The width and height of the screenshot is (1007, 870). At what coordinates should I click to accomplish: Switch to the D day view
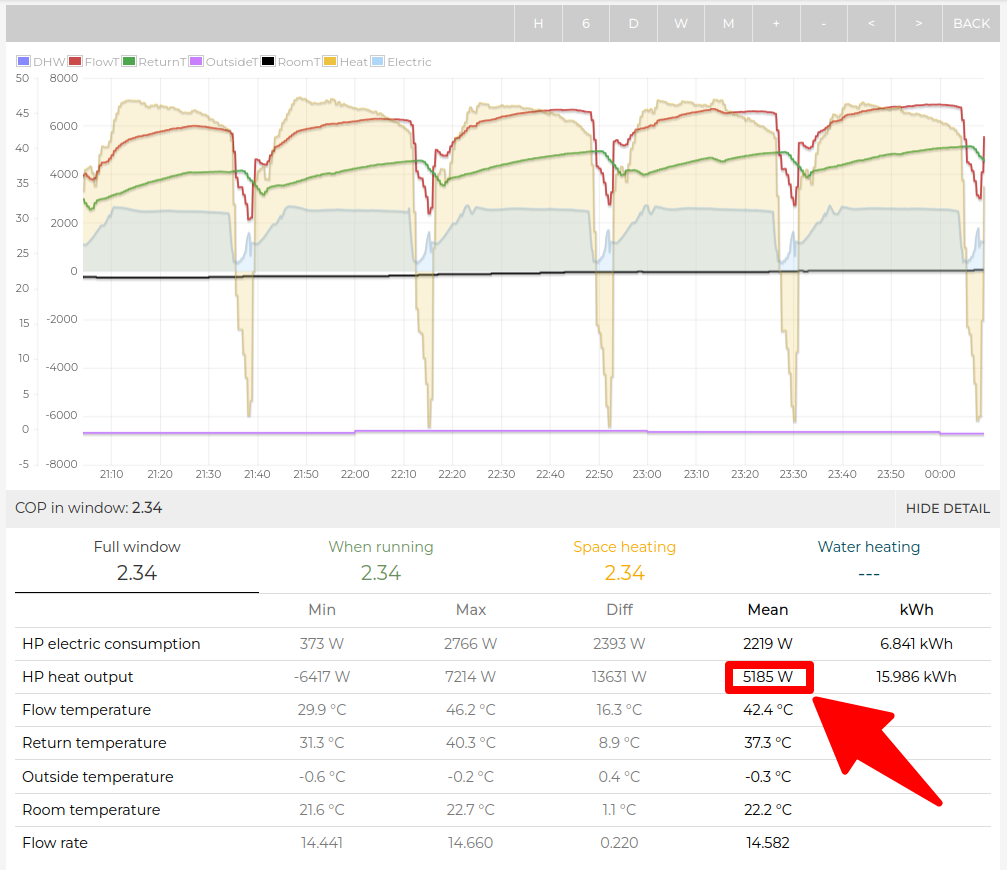633,24
